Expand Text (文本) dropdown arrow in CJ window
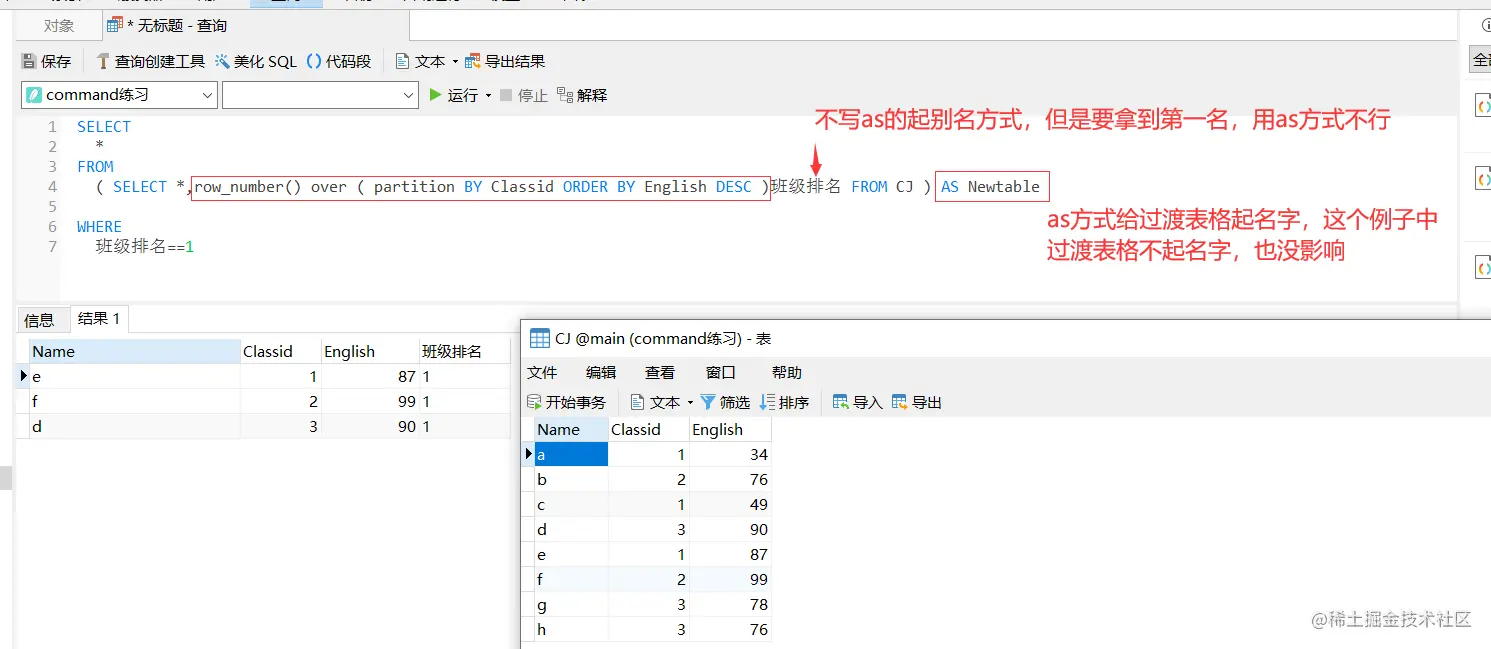 coord(690,403)
